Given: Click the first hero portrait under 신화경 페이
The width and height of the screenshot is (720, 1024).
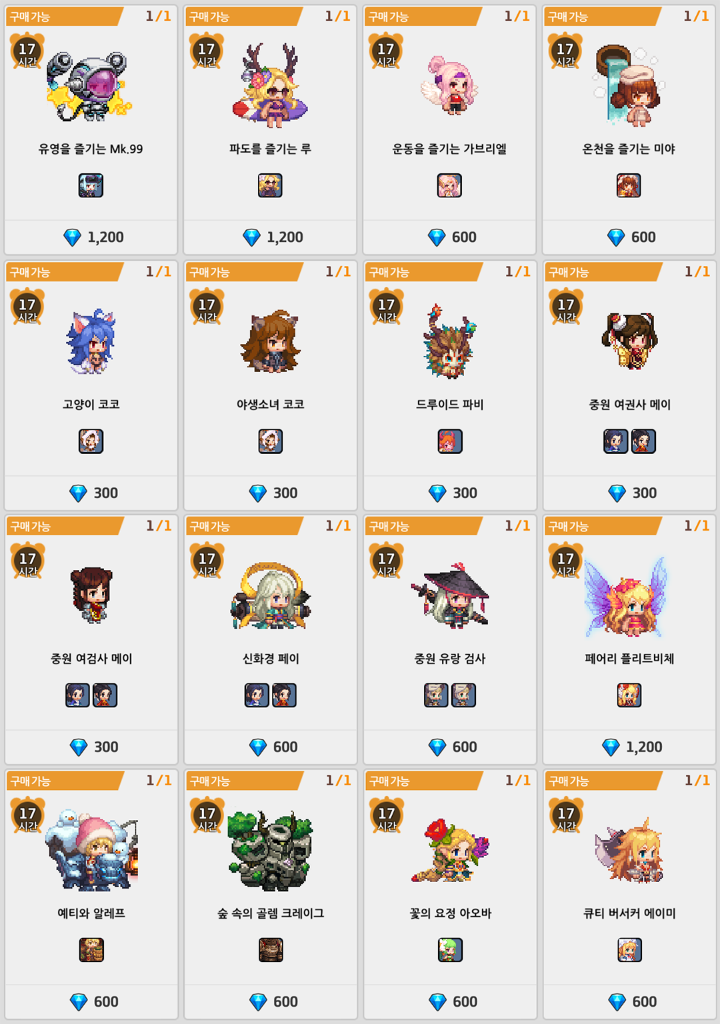Looking at the screenshot, I should pos(257,695).
